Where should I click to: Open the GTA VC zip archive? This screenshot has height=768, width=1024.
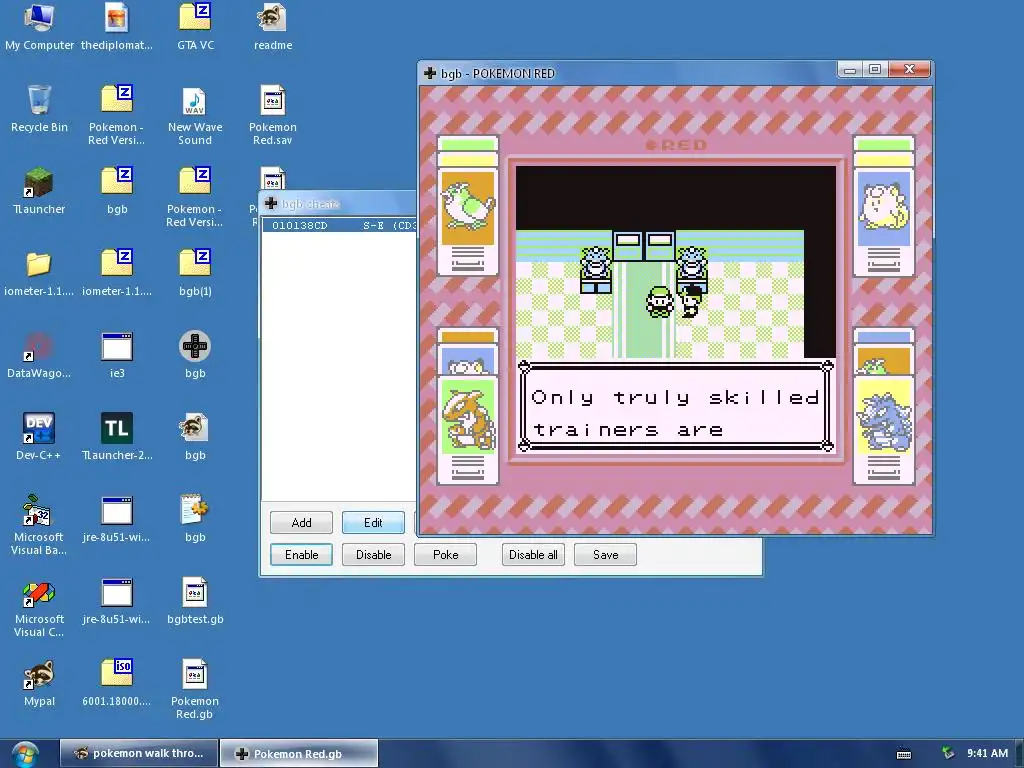(195, 26)
